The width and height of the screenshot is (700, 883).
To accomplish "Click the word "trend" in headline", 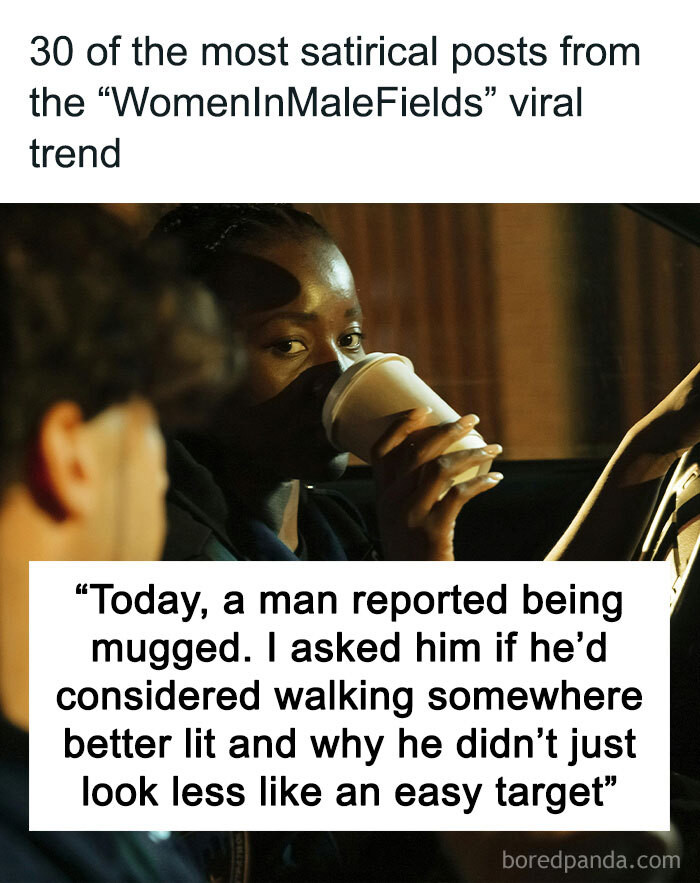I will tap(75, 153).
